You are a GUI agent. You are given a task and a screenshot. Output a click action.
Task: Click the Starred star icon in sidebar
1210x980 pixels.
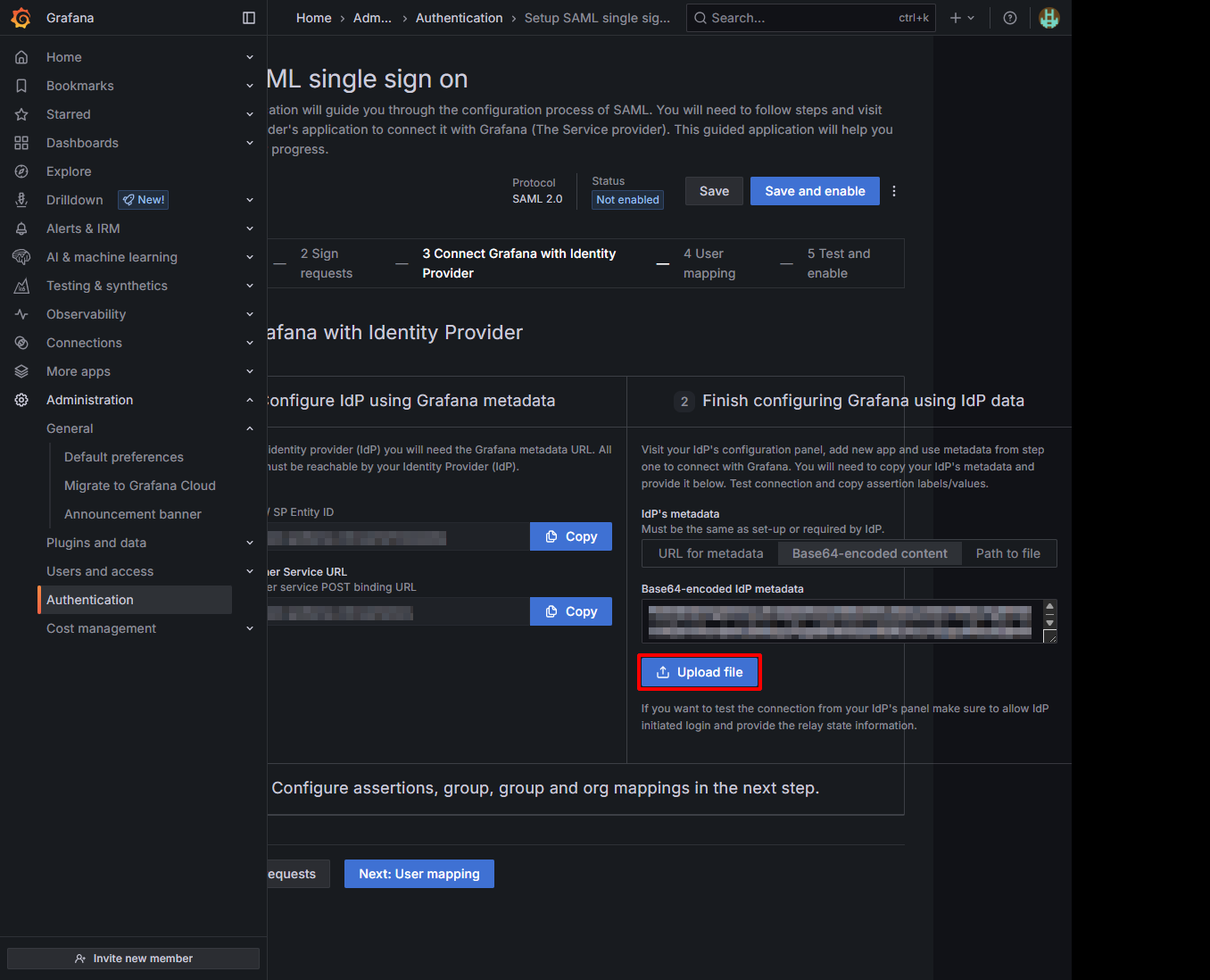[21, 114]
